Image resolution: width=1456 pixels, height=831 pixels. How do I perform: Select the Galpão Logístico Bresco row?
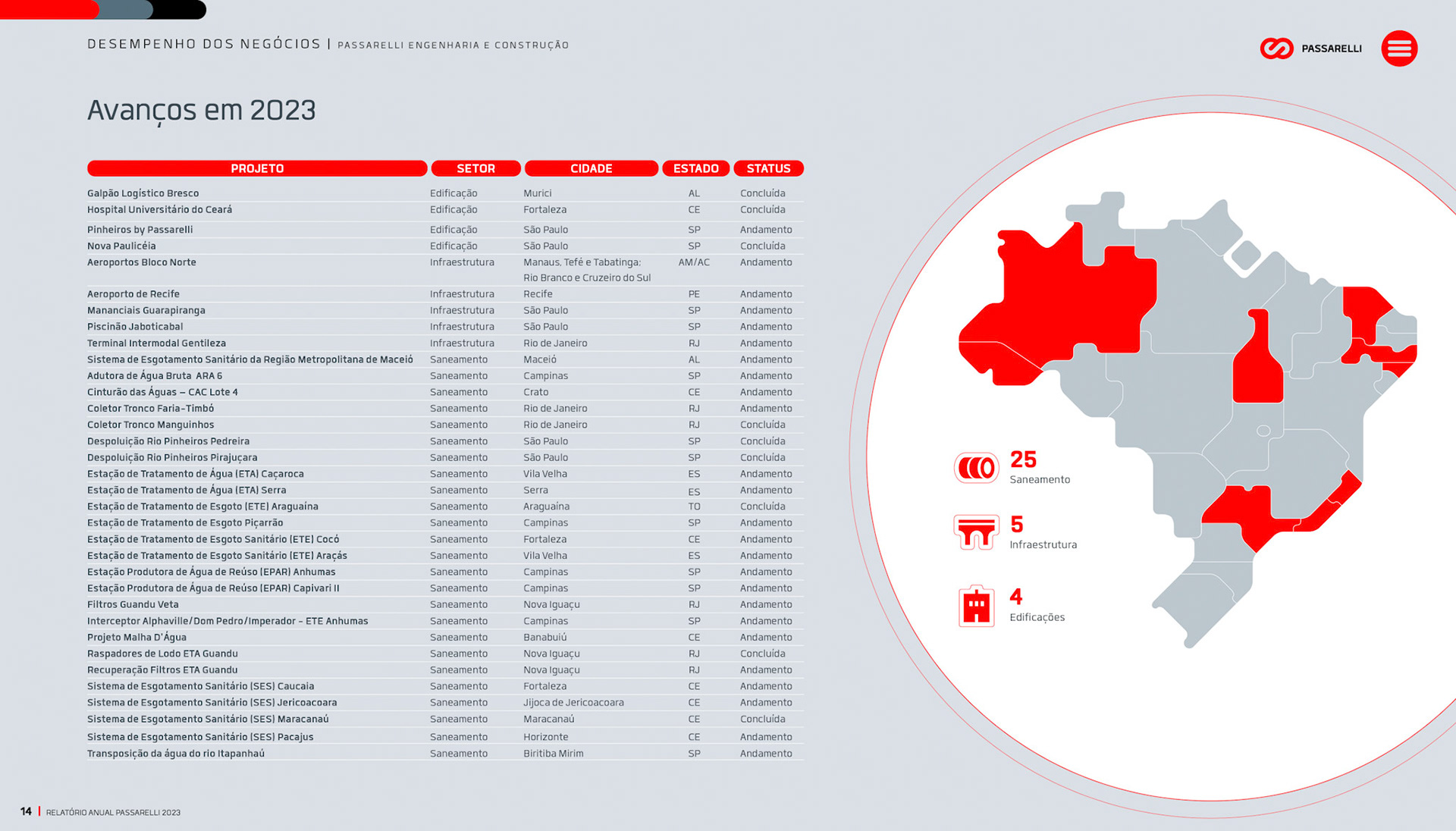(x=143, y=193)
